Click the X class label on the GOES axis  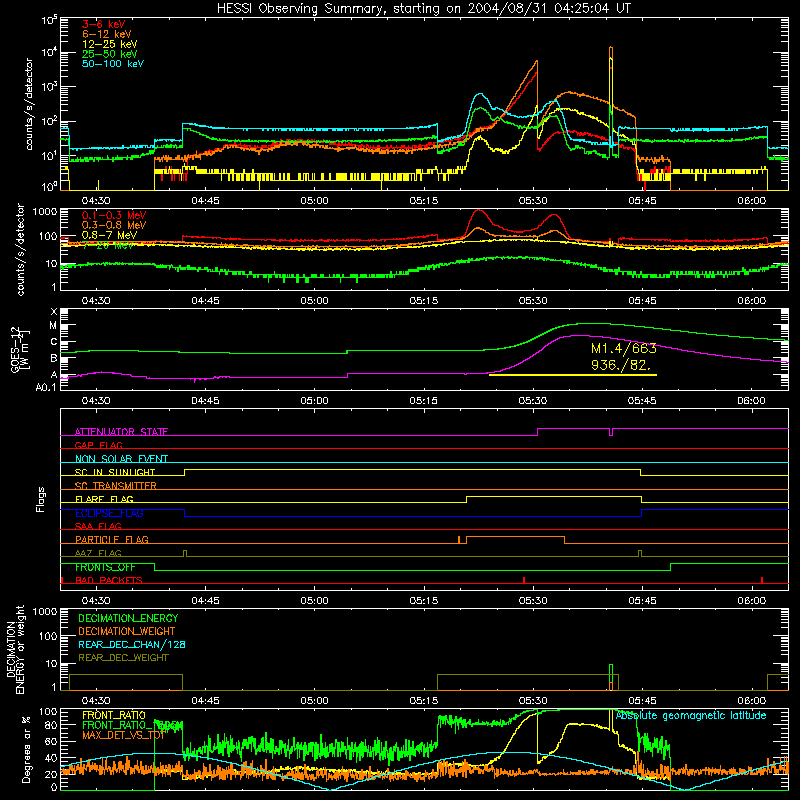pos(54,312)
